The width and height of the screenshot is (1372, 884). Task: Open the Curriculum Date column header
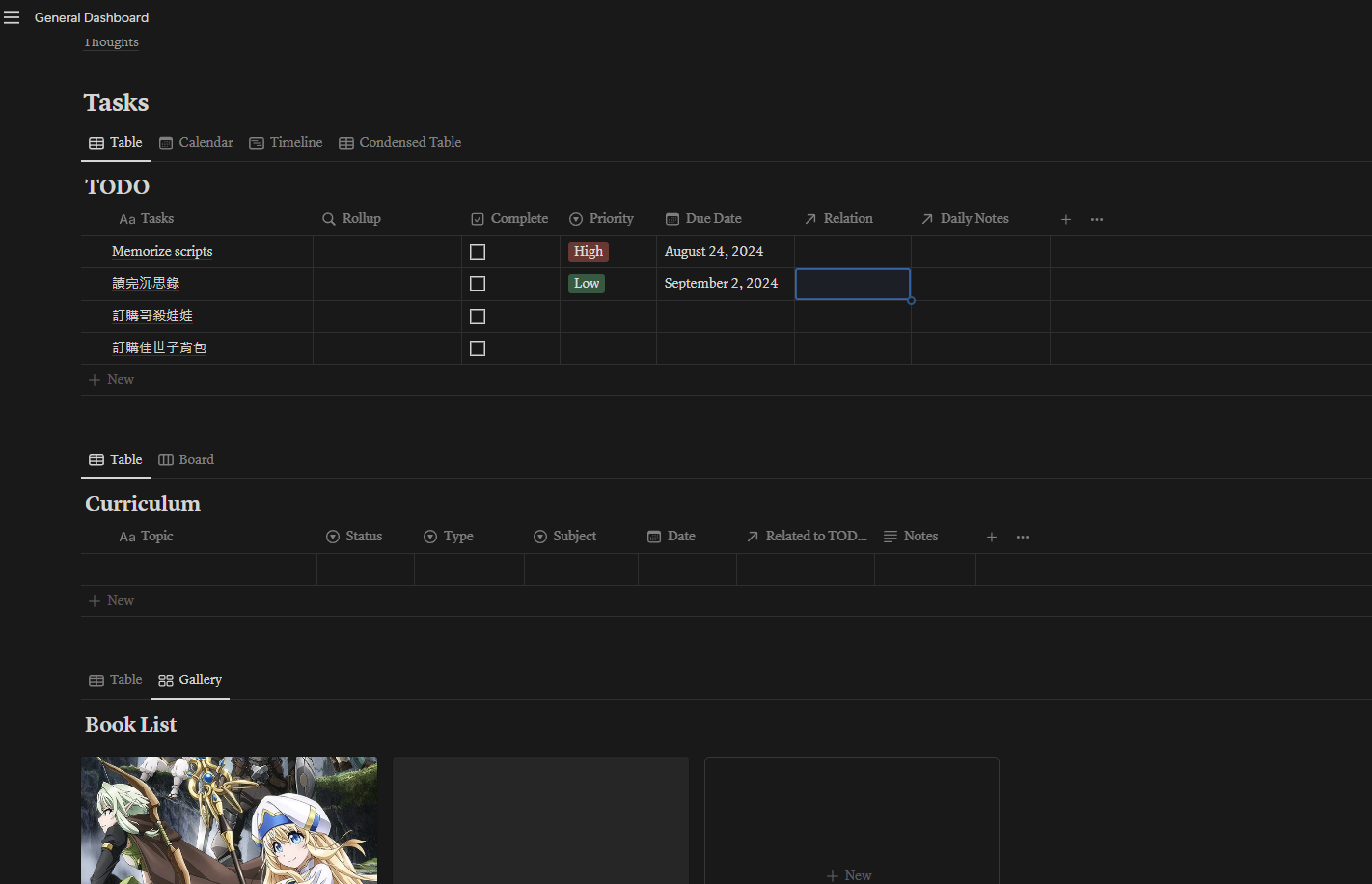[672, 537]
